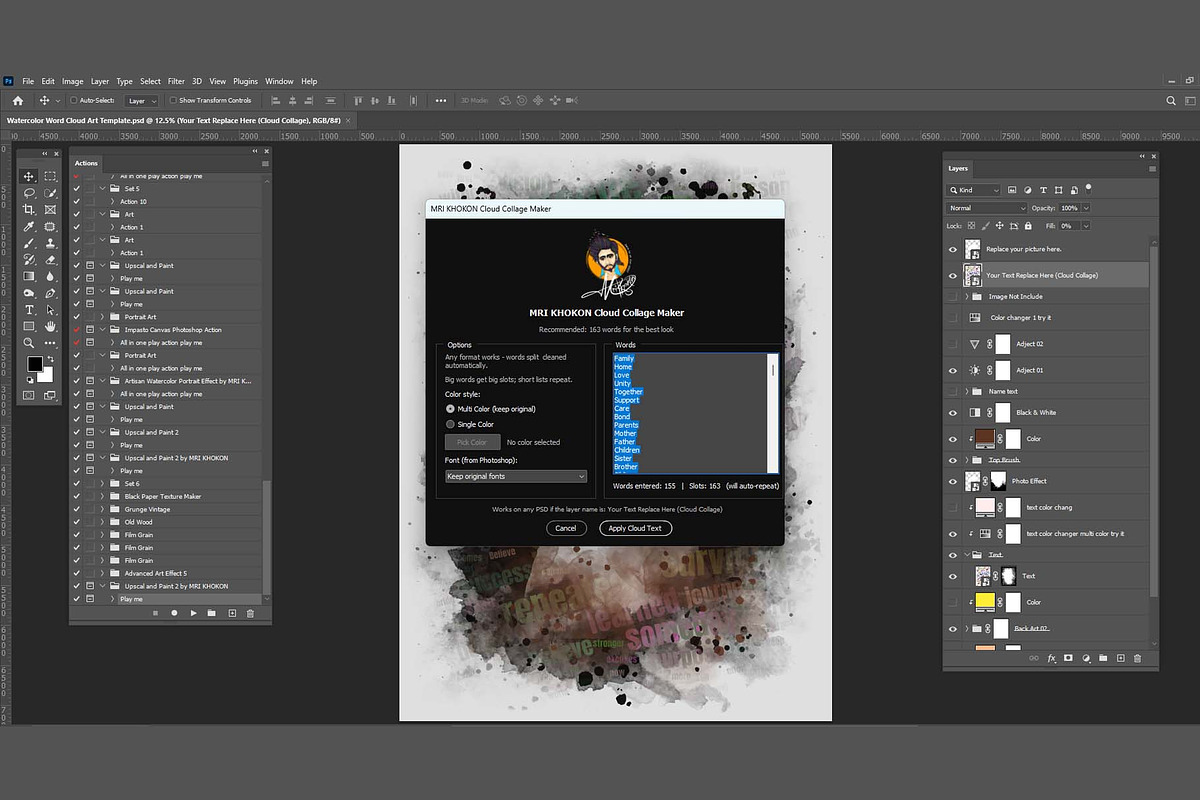This screenshot has width=1200, height=800.
Task: Open the Window menu
Action: click(x=279, y=81)
